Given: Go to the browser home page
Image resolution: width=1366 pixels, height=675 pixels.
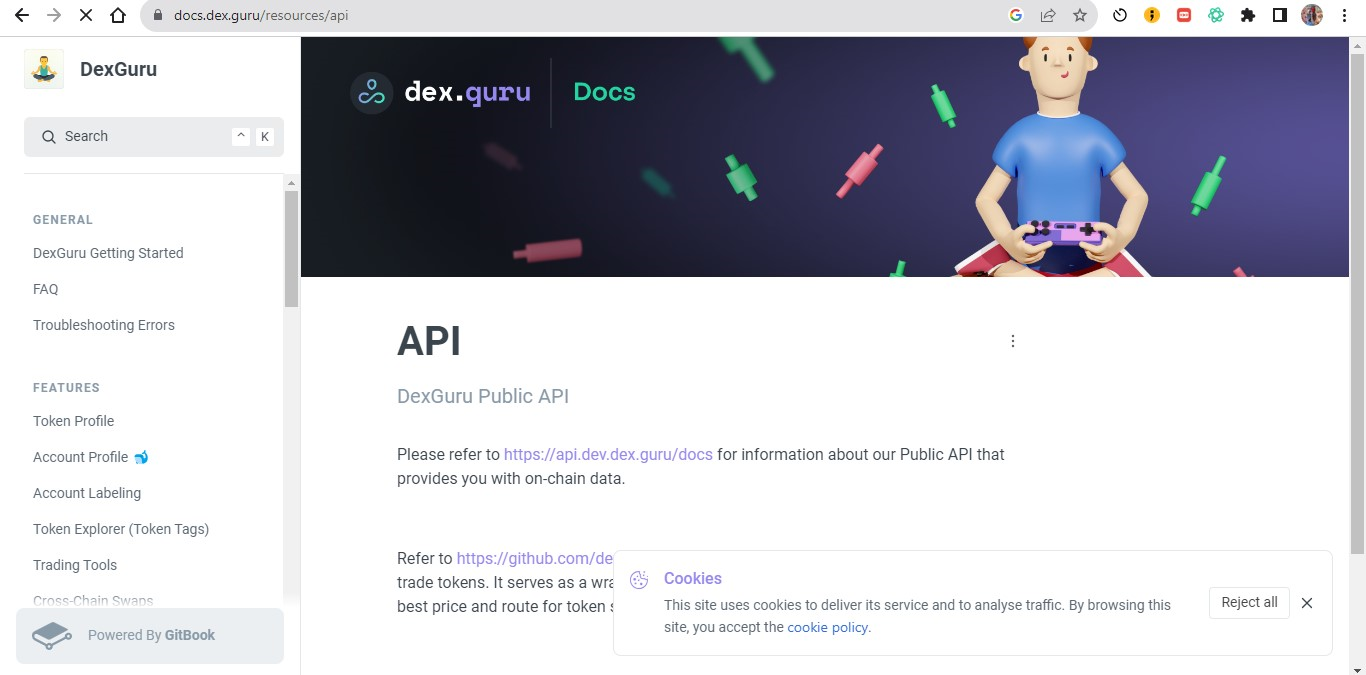Looking at the screenshot, I should coord(118,15).
